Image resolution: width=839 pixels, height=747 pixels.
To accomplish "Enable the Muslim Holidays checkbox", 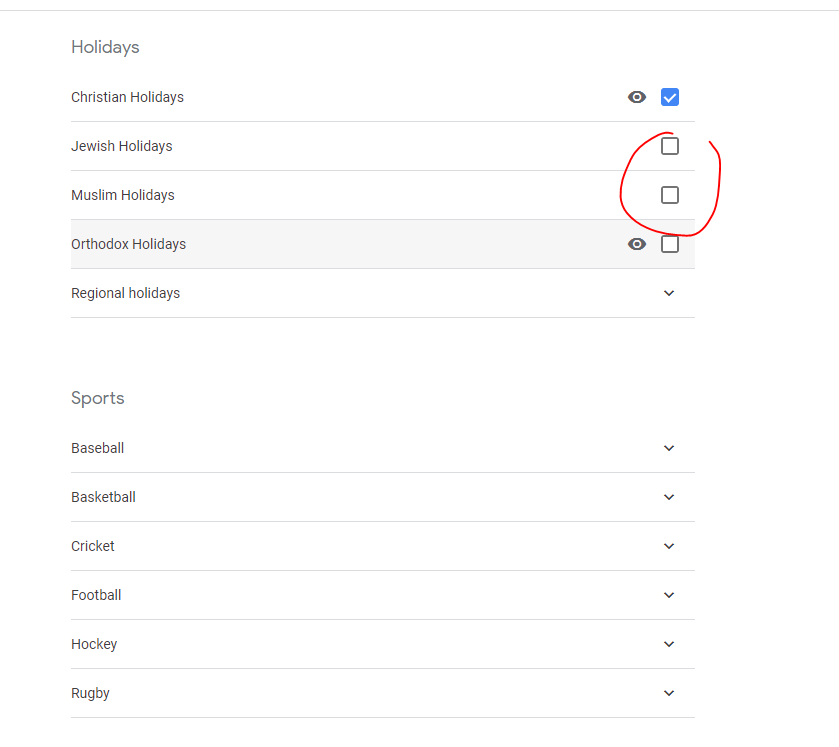I will [x=670, y=195].
